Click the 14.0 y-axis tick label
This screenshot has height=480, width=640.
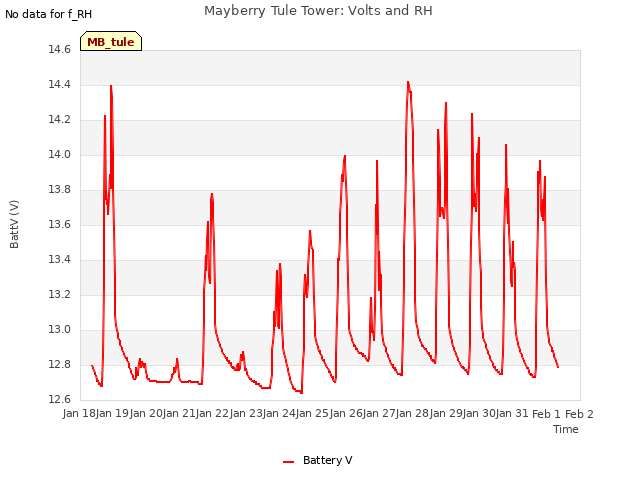60,154
